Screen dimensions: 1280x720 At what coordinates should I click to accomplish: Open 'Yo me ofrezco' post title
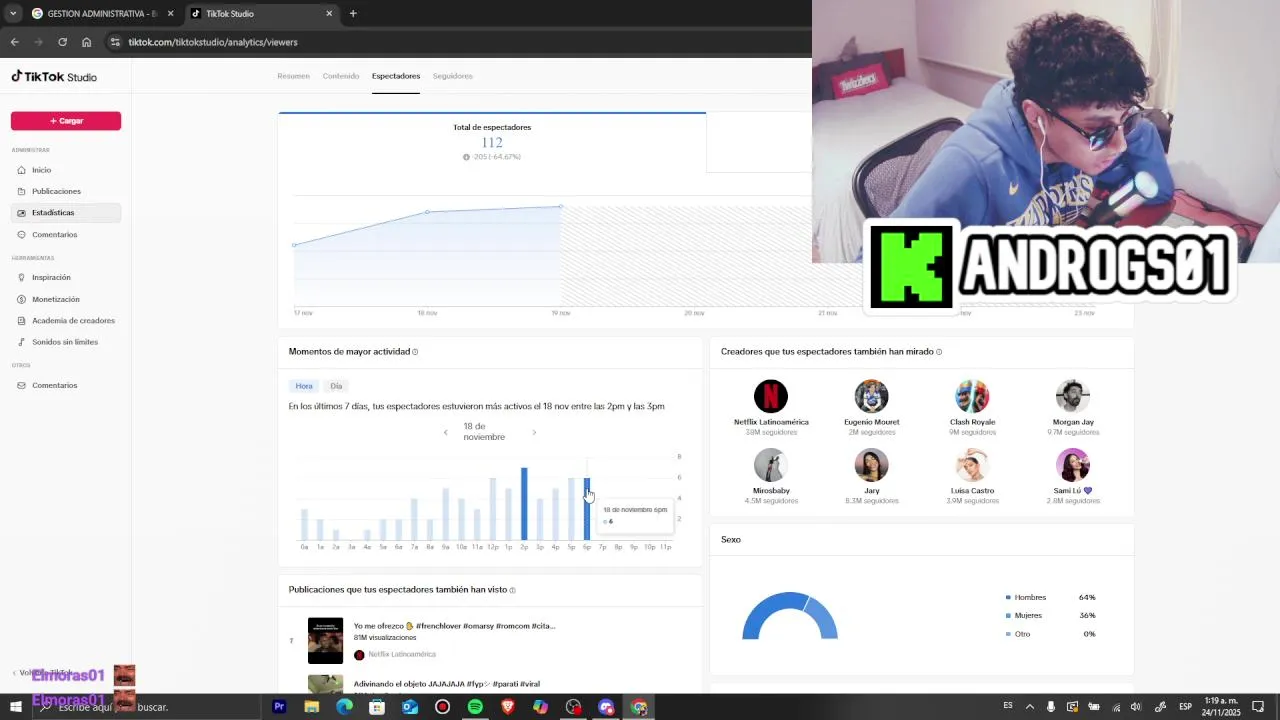(454, 626)
